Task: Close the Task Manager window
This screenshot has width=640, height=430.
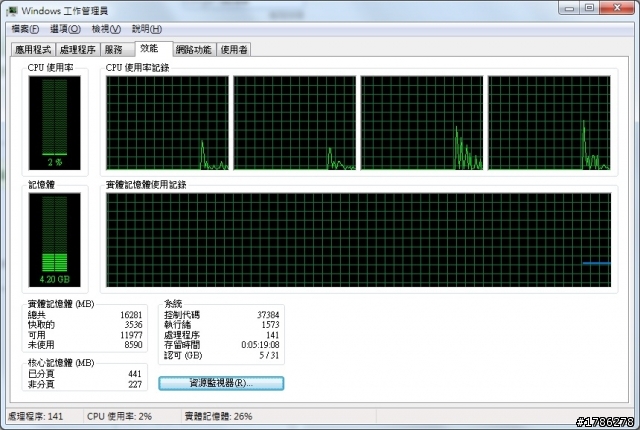Action: (x=617, y=8)
